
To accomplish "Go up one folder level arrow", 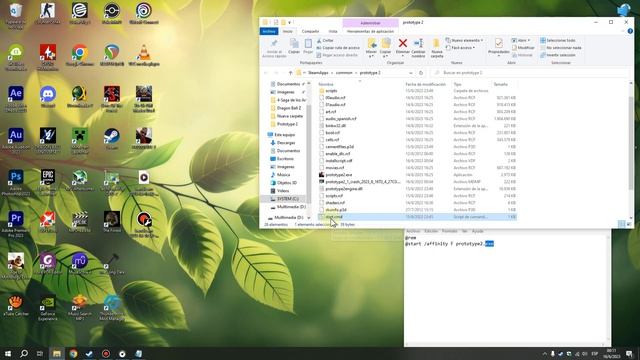I will pos(290,73).
